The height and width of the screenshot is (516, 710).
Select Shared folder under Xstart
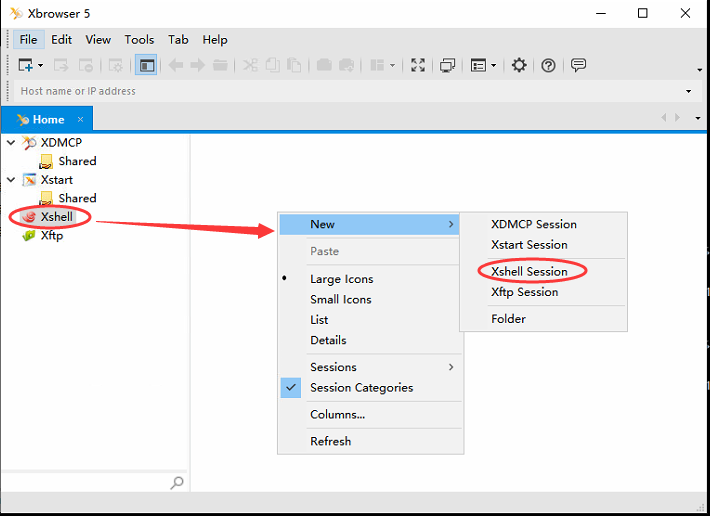click(x=77, y=198)
